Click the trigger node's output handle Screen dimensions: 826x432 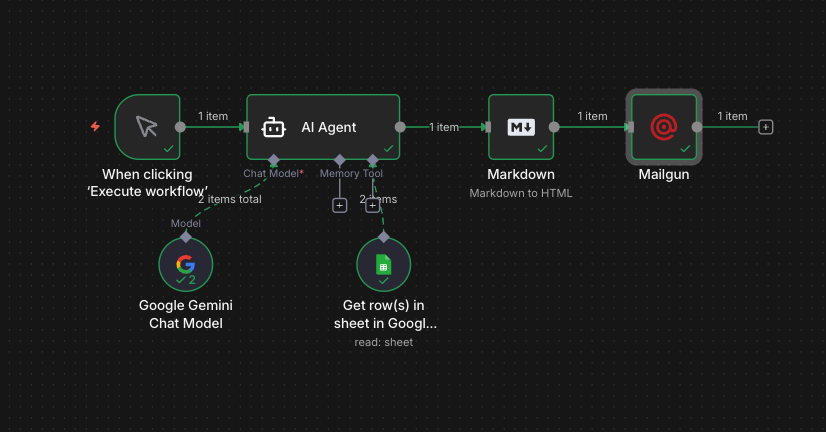point(180,127)
